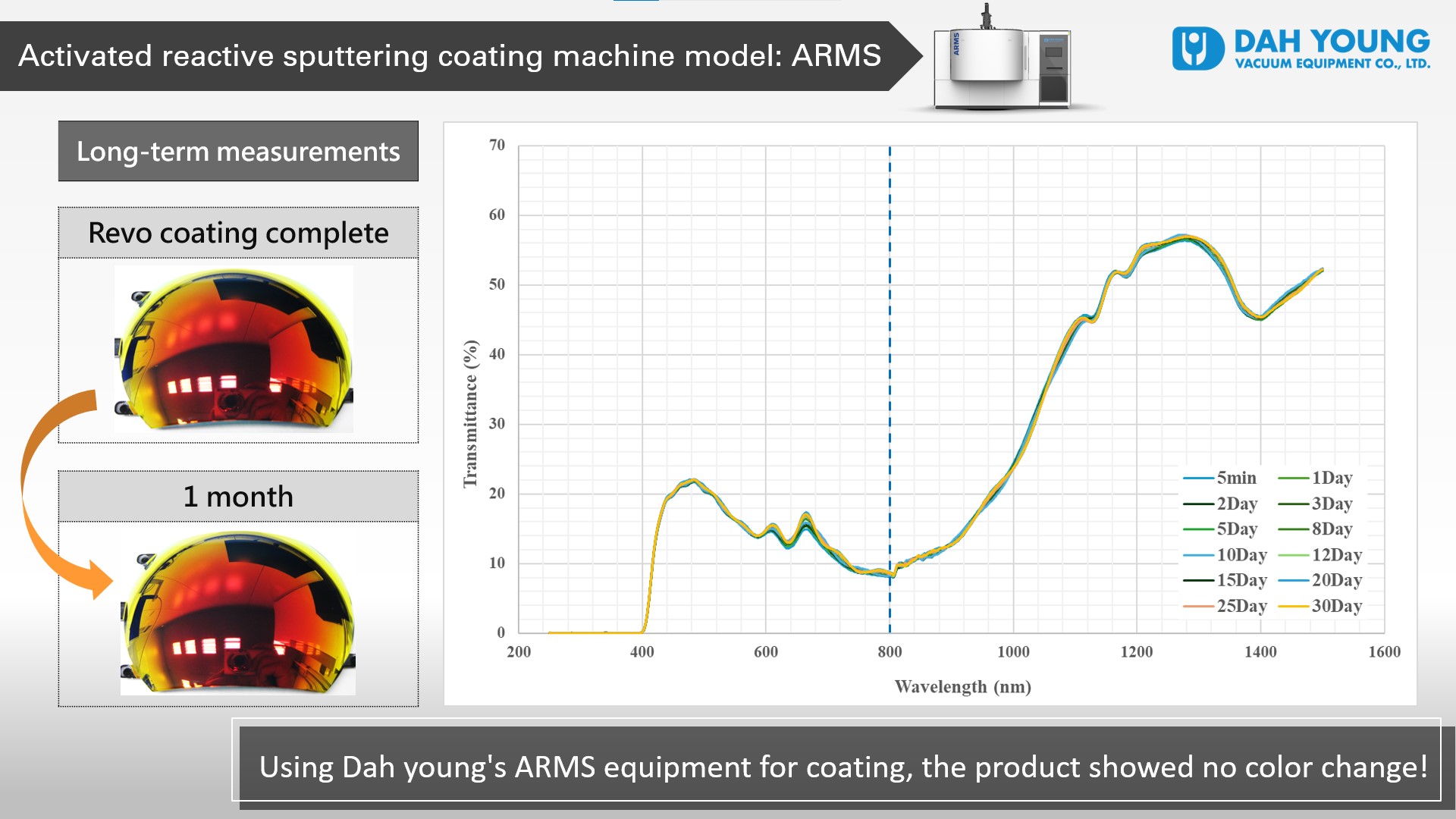1456x819 pixels.
Task: Click the slide title about ARMS model
Action: tap(450, 55)
